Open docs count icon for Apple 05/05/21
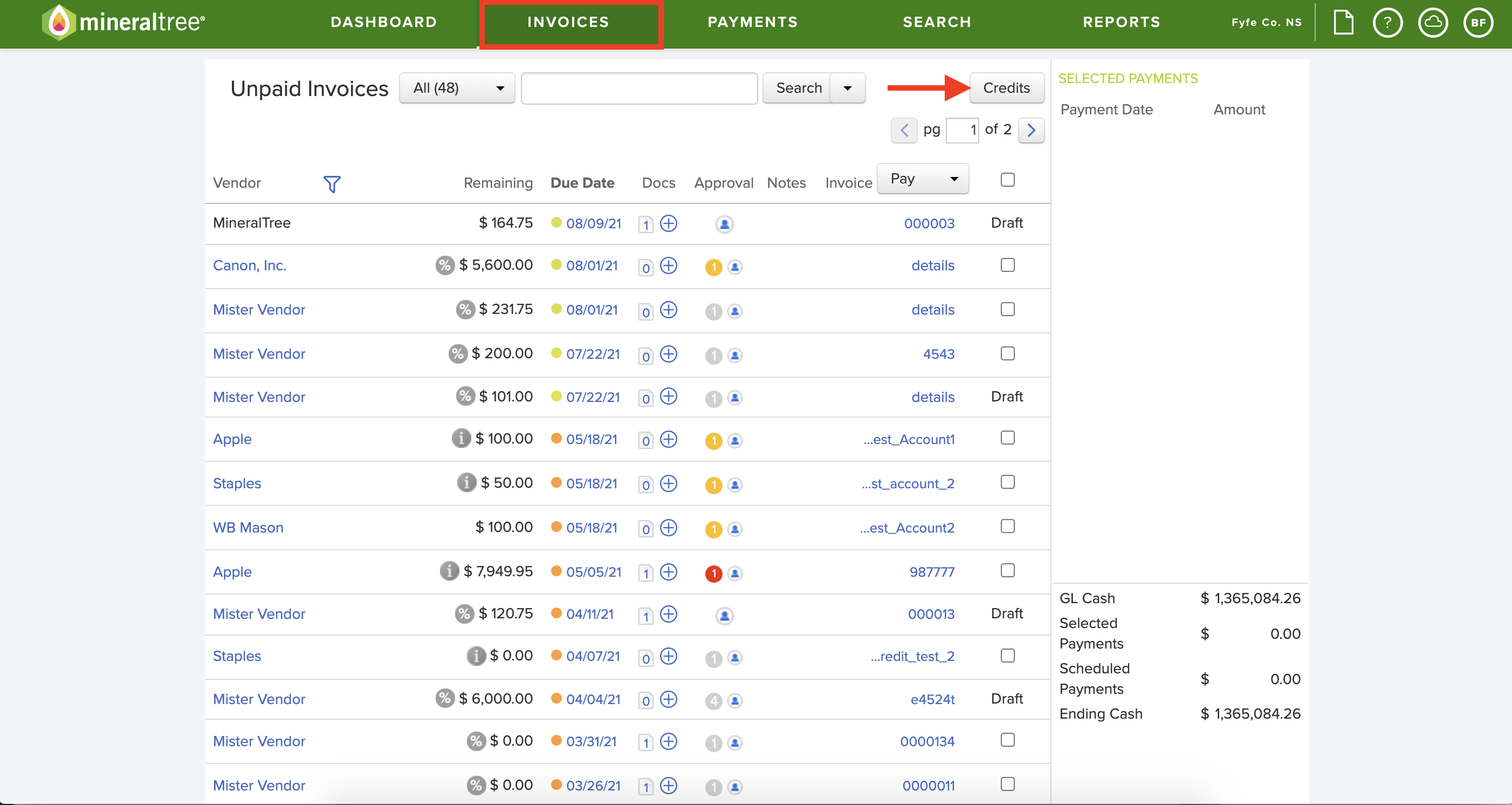The width and height of the screenshot is (1512, 805). (645, 573)
